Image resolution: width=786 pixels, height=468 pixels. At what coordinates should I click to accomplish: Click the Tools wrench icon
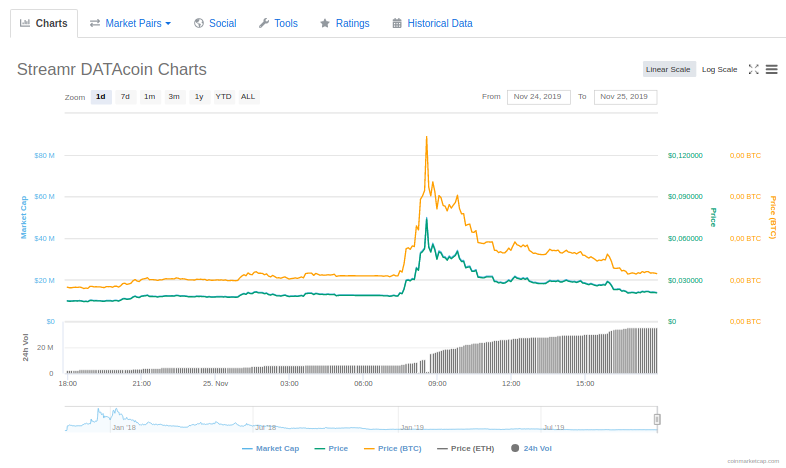point(264,23)
